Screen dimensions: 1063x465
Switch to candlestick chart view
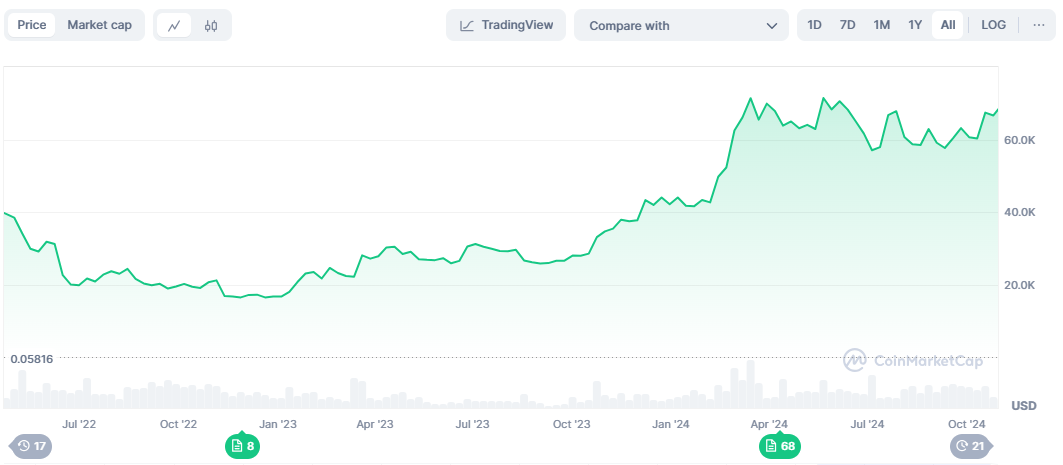click(x=210, y=26)
